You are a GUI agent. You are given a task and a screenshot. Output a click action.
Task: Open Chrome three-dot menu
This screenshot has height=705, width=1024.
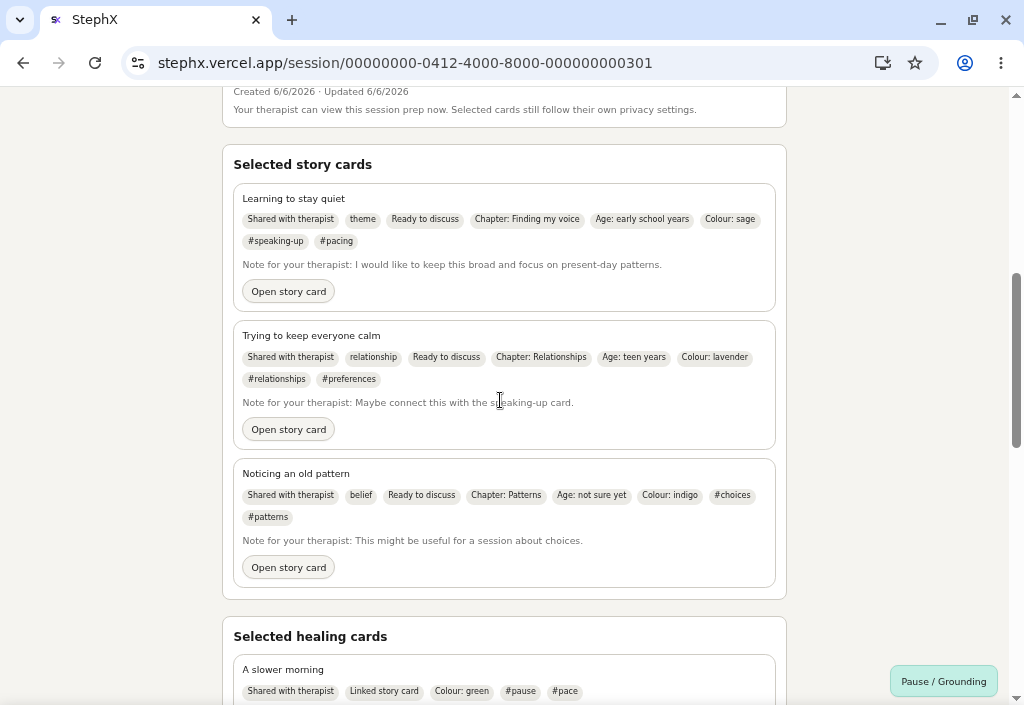[x=1000, y=63]
